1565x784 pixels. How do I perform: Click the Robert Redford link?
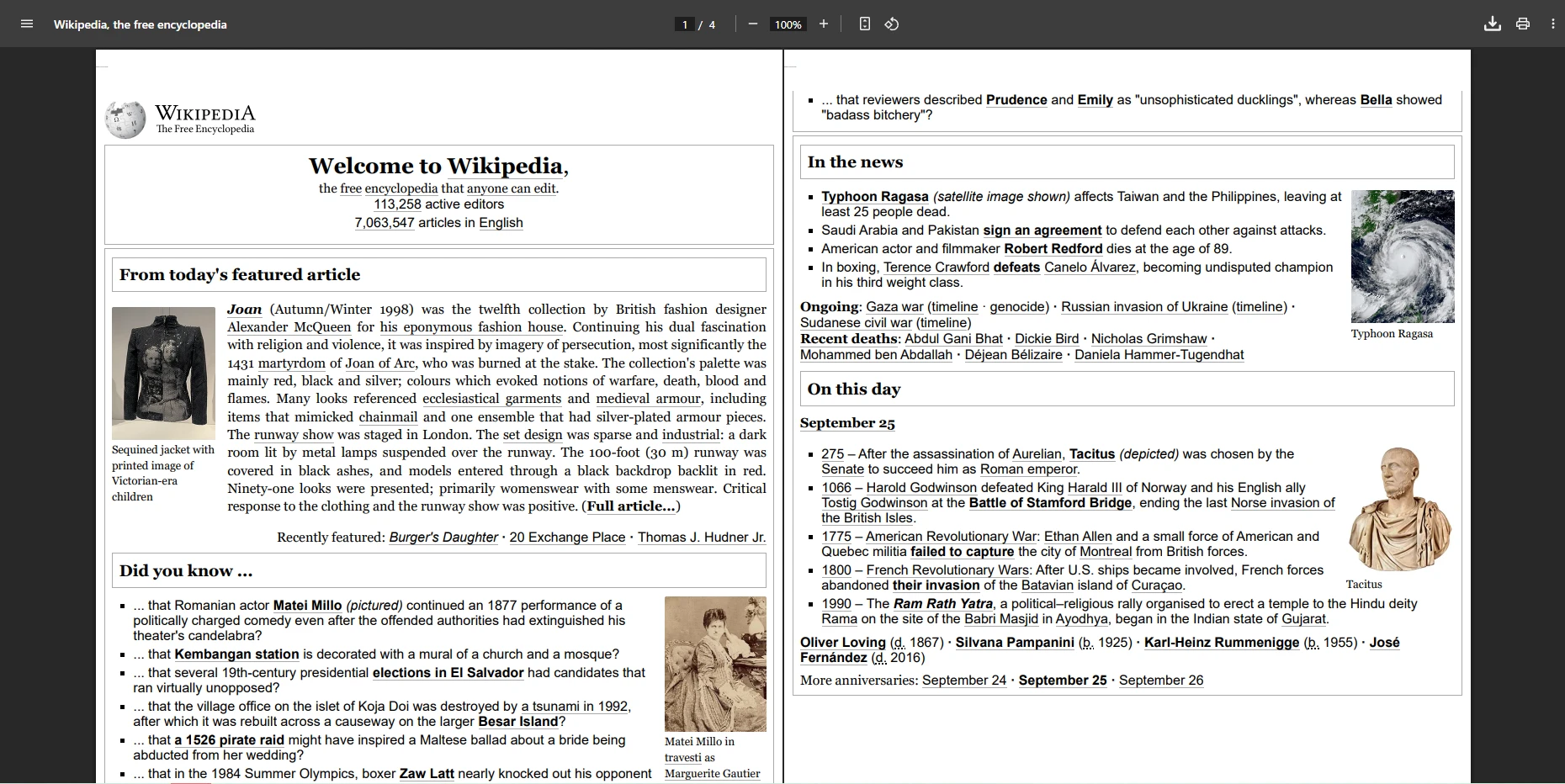pyautogui.click(x=1053, y=249)
